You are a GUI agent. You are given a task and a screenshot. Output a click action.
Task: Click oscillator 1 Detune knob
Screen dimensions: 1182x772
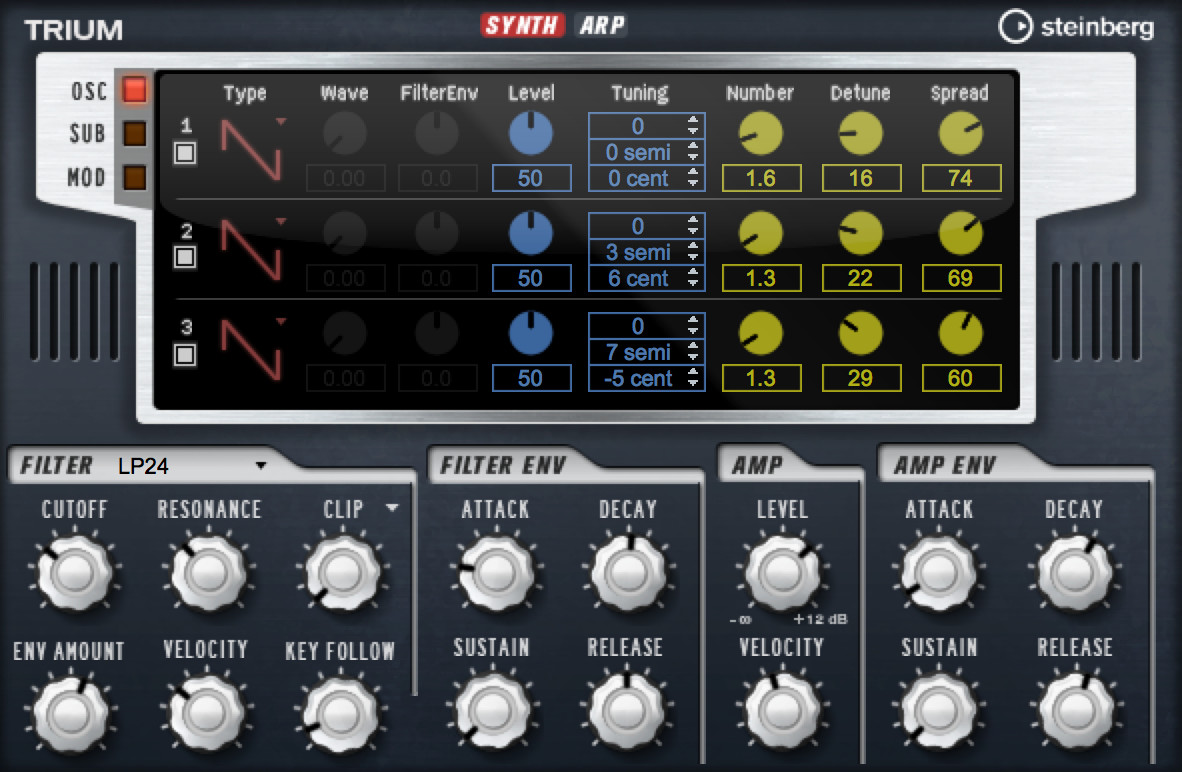point(861,133)
